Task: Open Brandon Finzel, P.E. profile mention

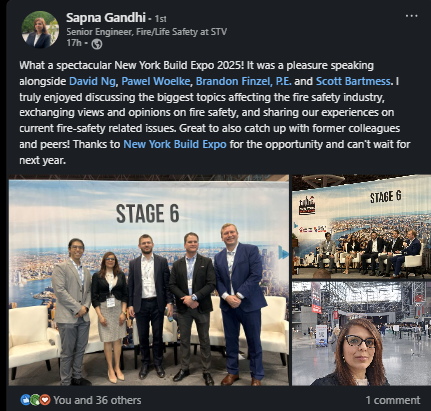Action: click(244, 81)
